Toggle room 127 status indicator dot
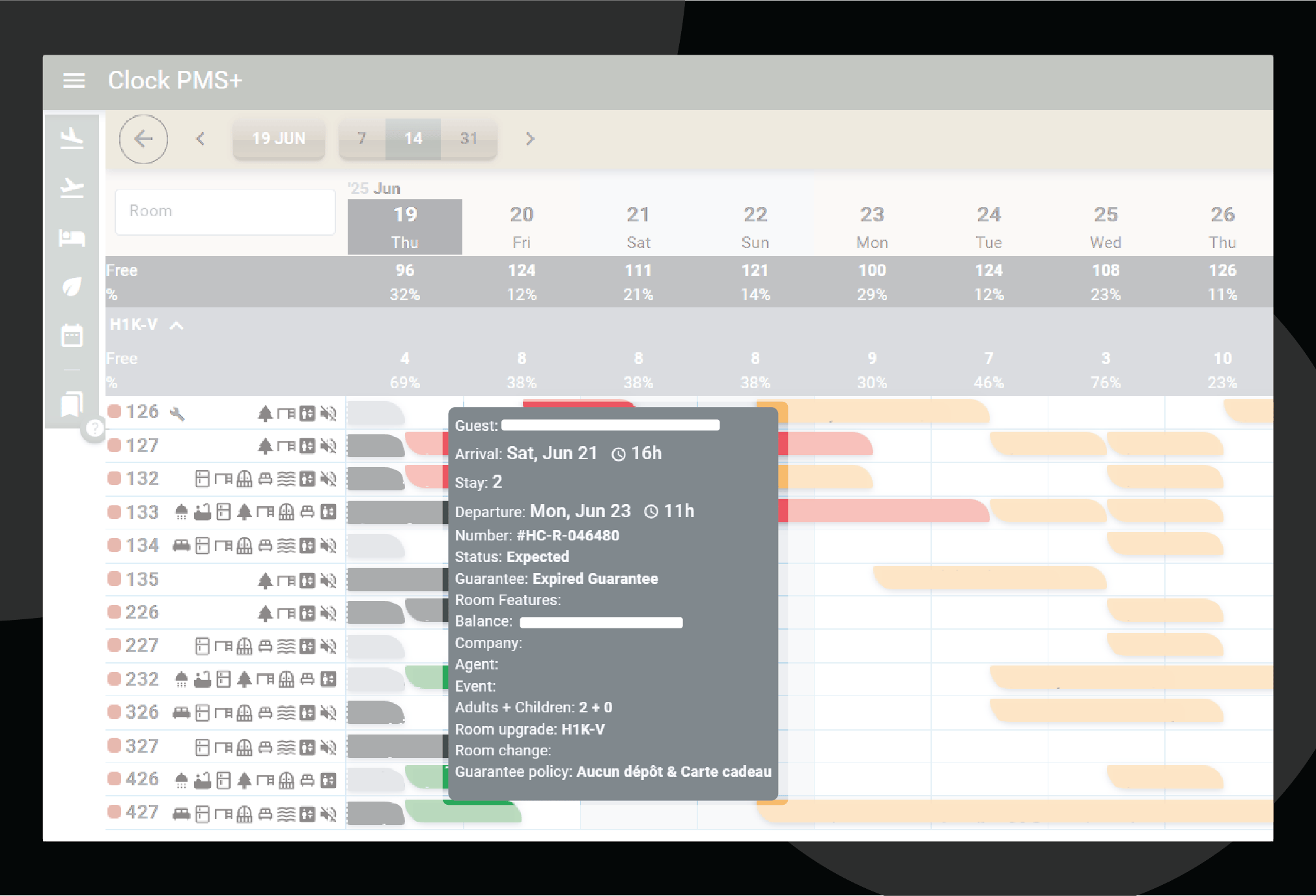The image size is (1316, 896). pyautogui.click(x=115, y=445)
